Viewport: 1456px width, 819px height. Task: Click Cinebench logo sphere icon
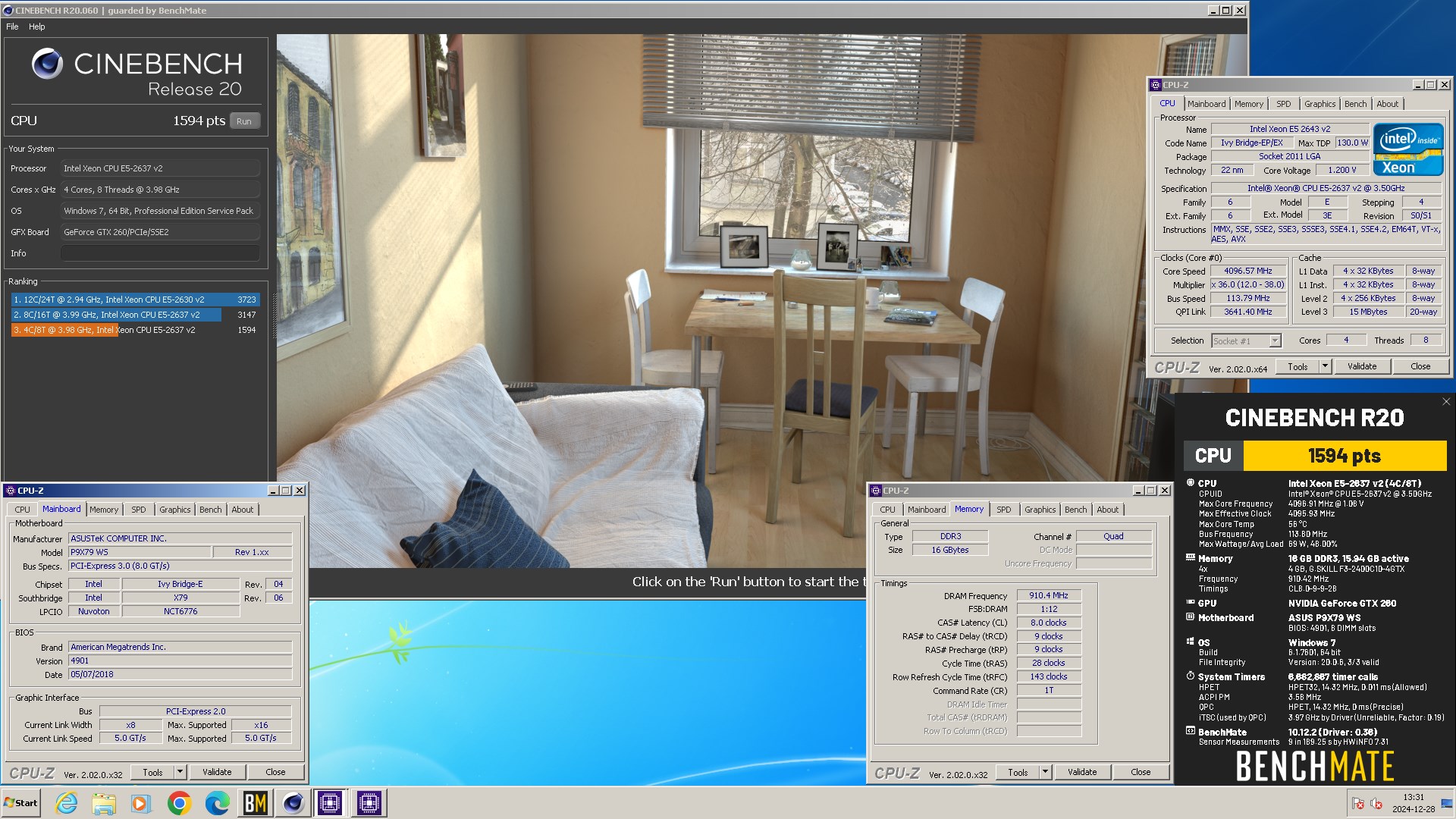(47, 64)
